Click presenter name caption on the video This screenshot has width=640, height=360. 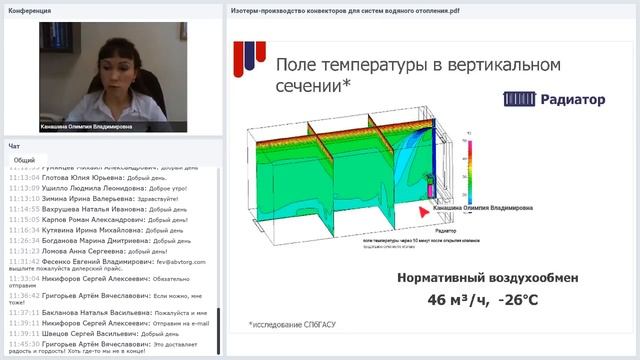pyautogui.click(x=86, y=127)
